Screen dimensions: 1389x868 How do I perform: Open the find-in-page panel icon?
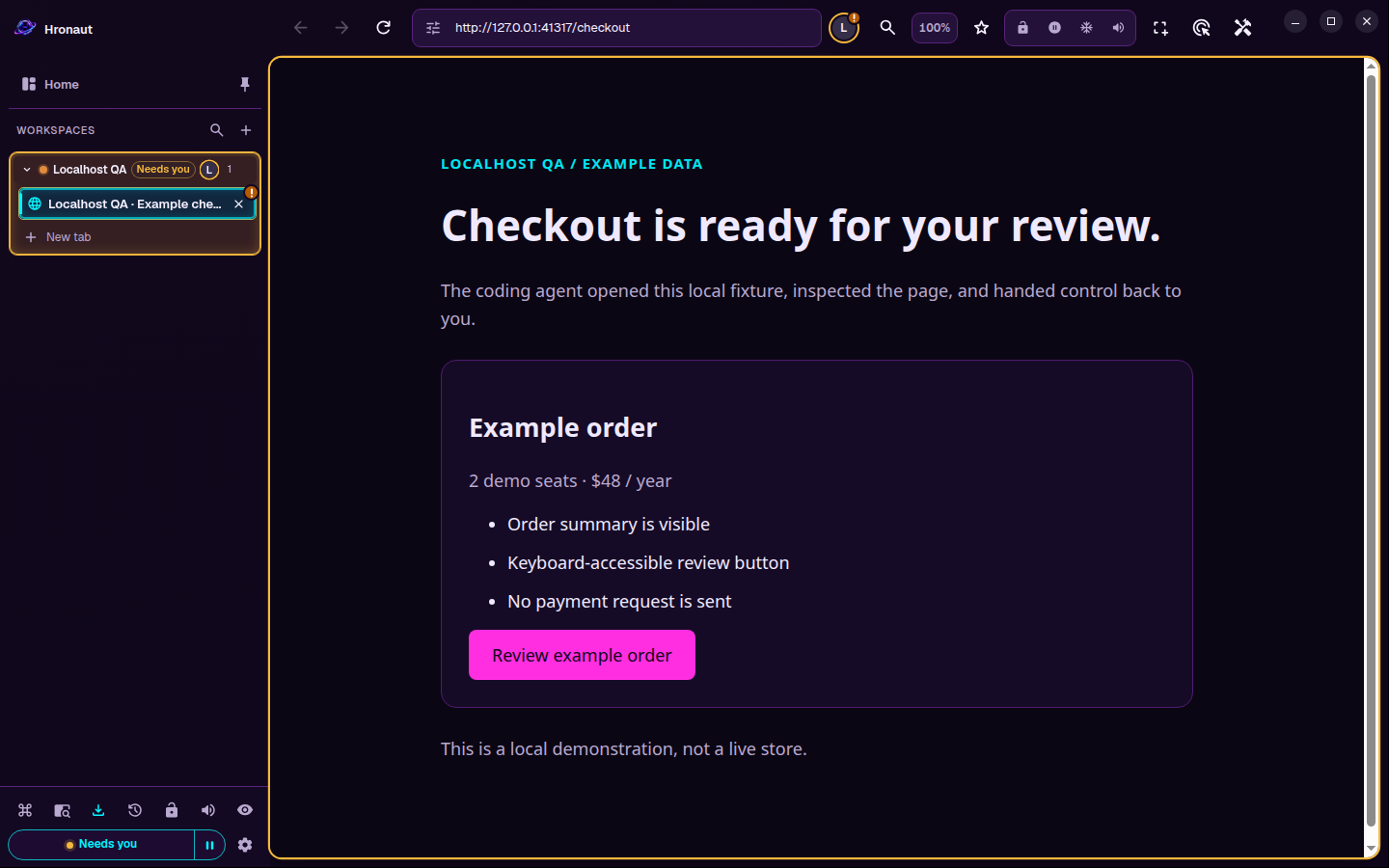(x=62, y=810)
